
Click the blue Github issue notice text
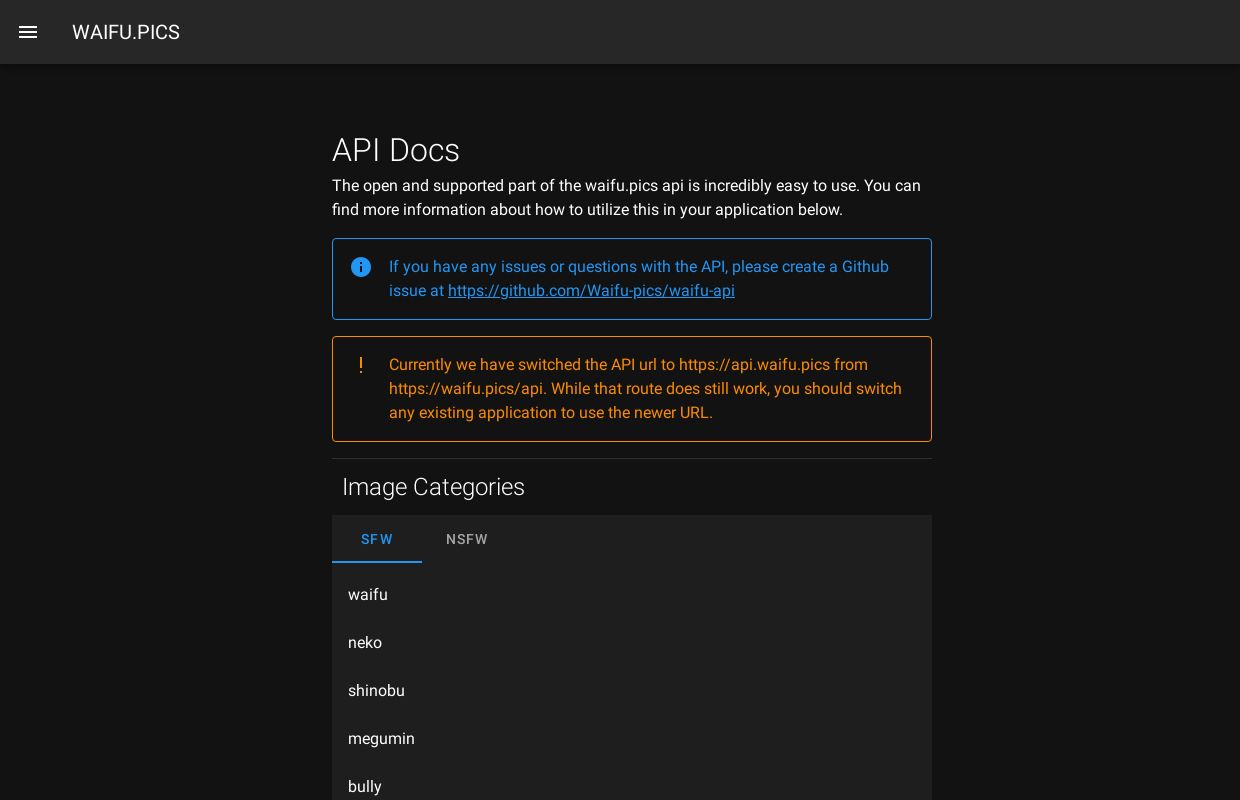639,279
